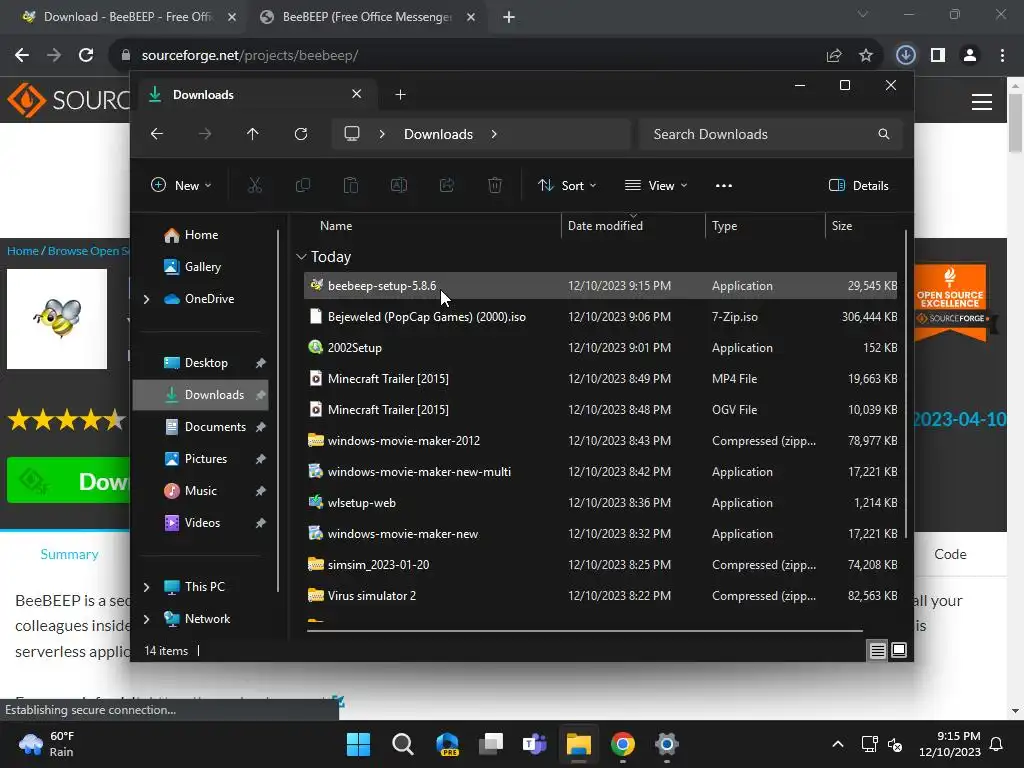1024x768 pixels.
Task: Open Chrome side panel icon
Action: click(x=938, y=56)
